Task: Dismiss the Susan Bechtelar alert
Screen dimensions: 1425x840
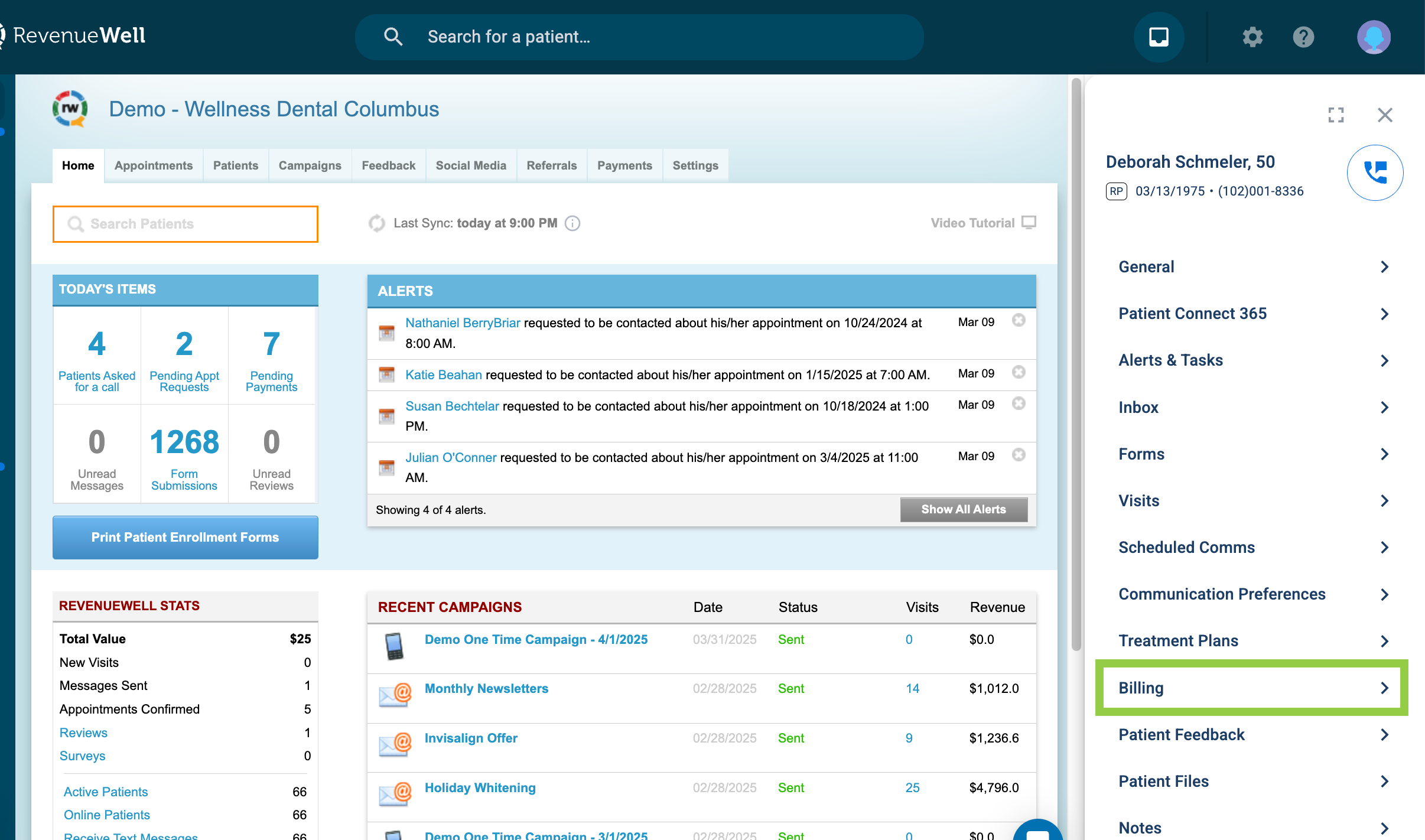Action: [1019, 403]
